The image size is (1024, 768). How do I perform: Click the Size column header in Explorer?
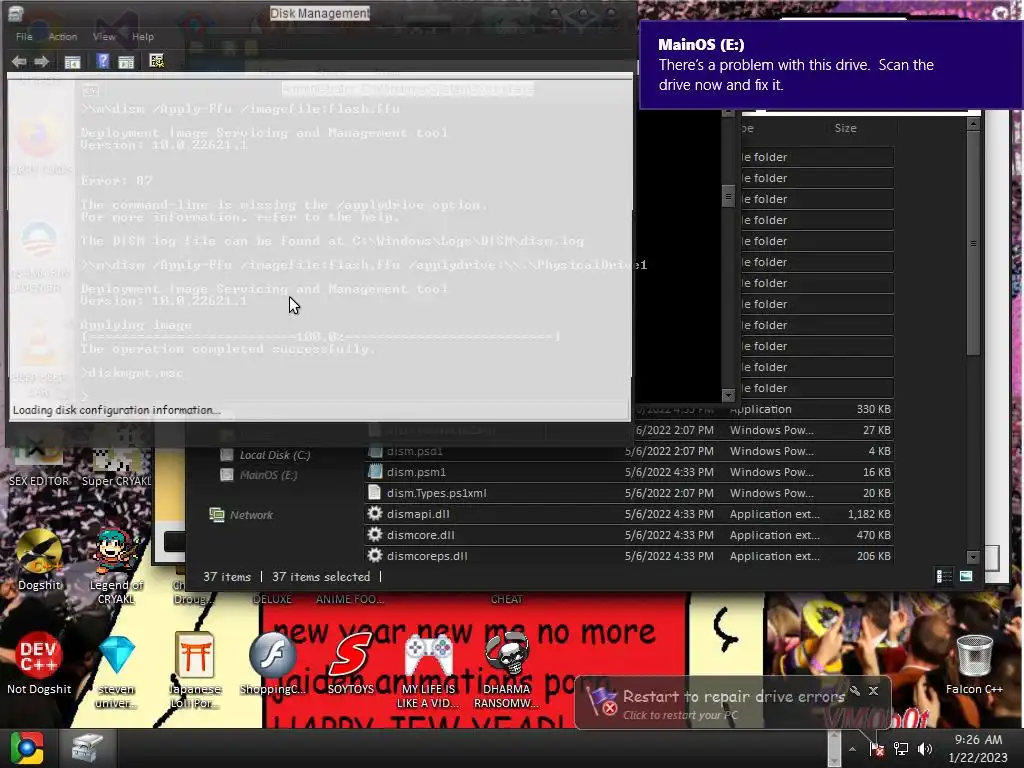click(845, 128)
